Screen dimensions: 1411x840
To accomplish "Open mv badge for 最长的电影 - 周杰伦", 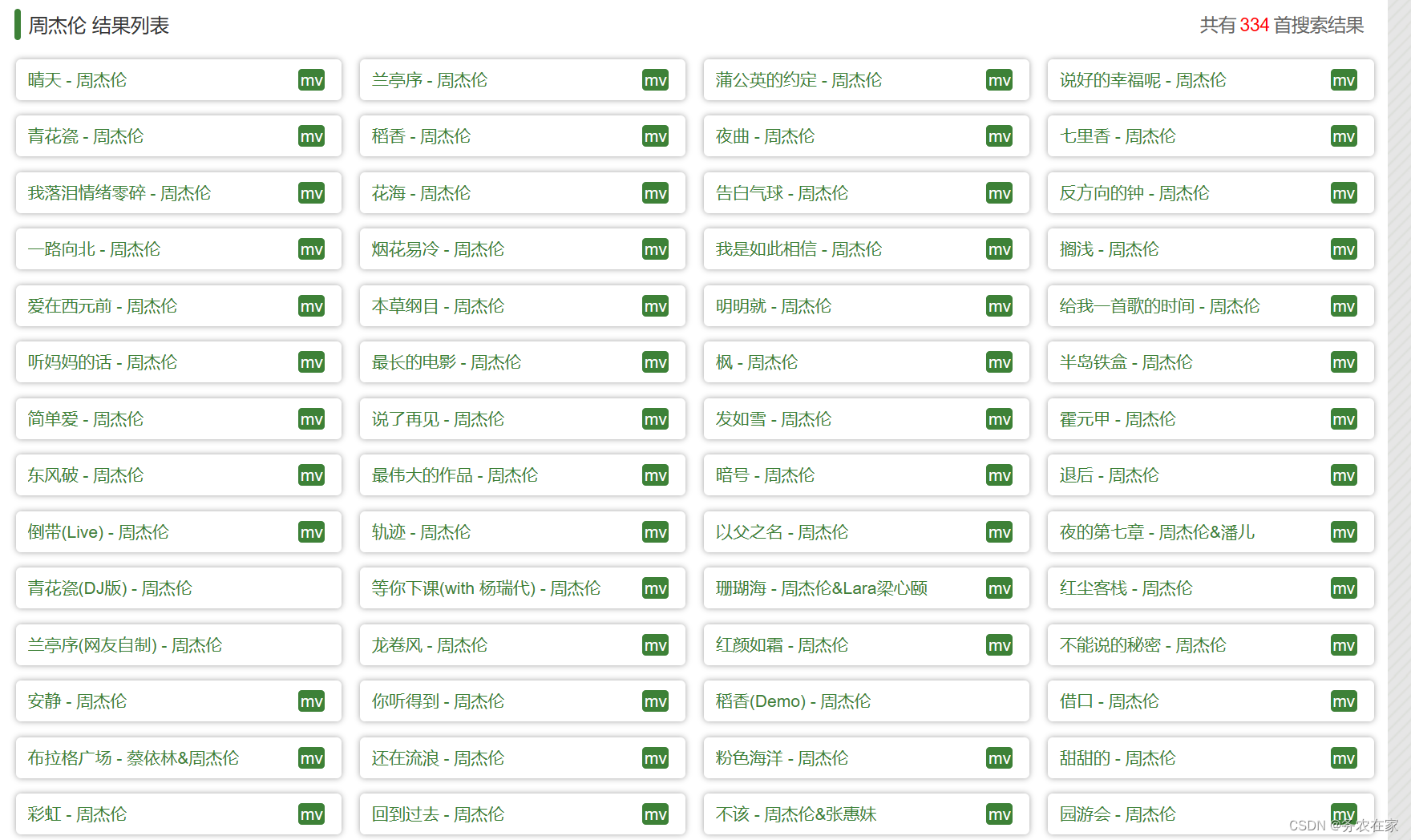I will pyautogui.click(x=655, y=362).
